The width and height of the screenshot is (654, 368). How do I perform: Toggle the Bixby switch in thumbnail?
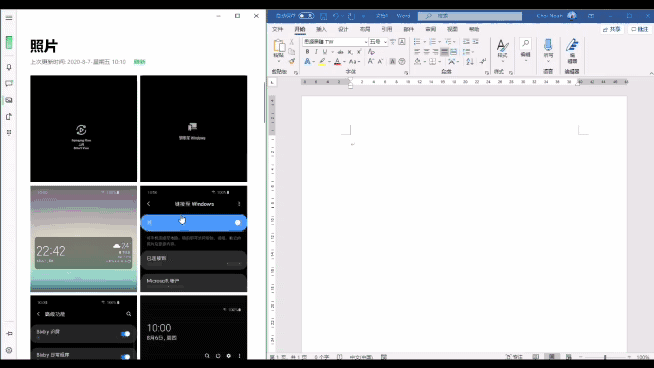point(125,334)
